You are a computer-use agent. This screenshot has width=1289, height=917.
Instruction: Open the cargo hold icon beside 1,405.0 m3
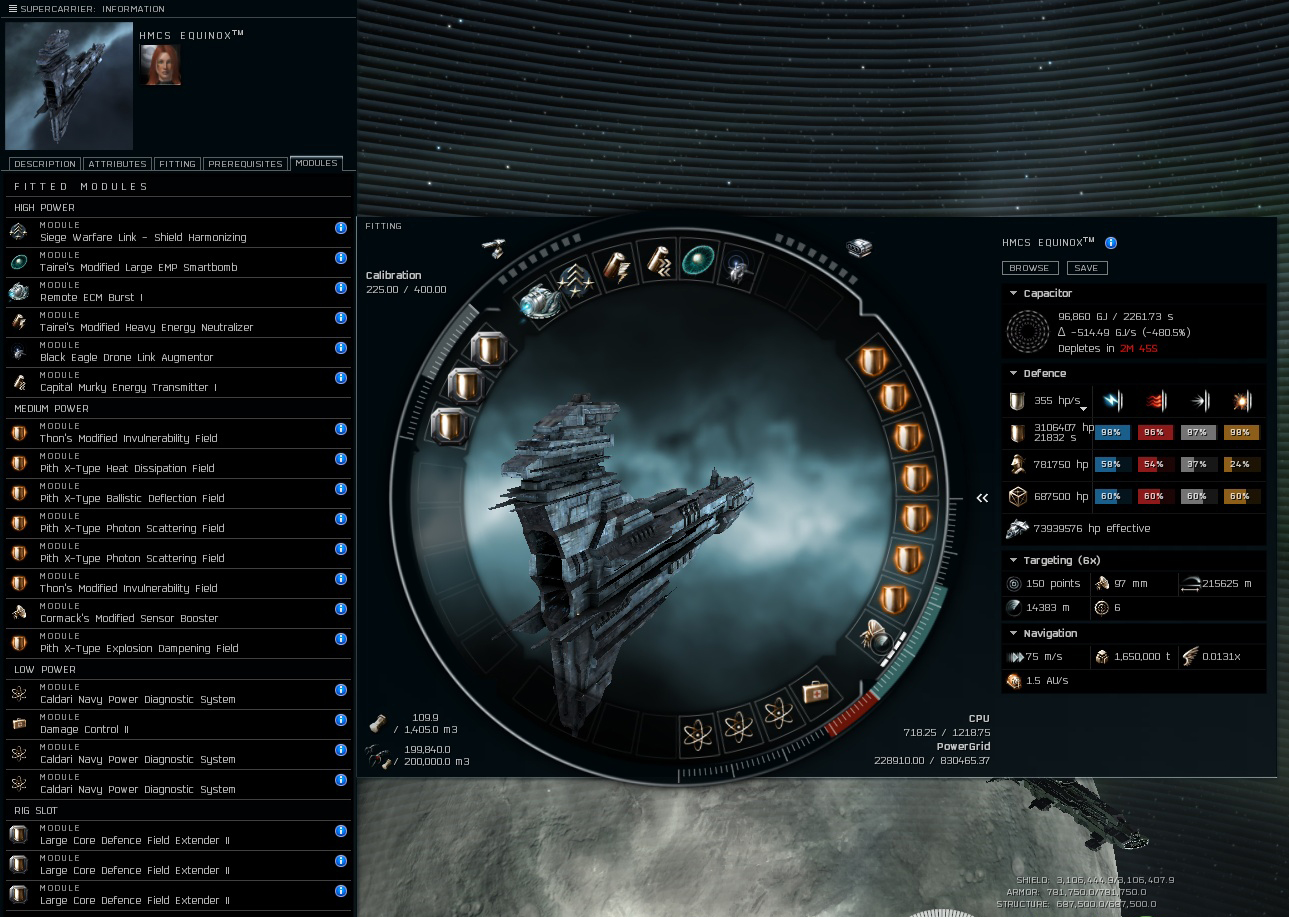[x=378, y=723]
